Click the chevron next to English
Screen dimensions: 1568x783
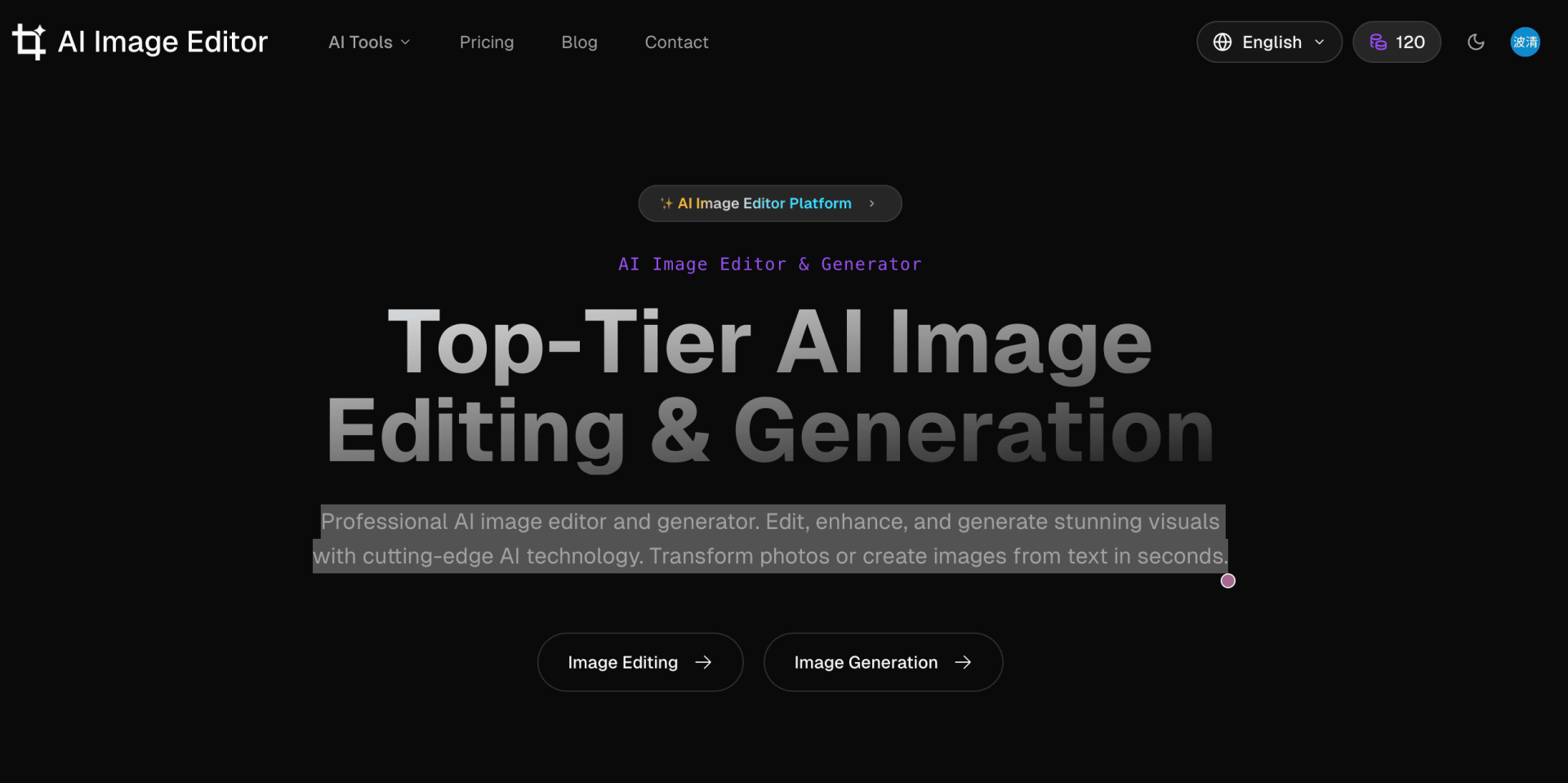coord(1319,42)
